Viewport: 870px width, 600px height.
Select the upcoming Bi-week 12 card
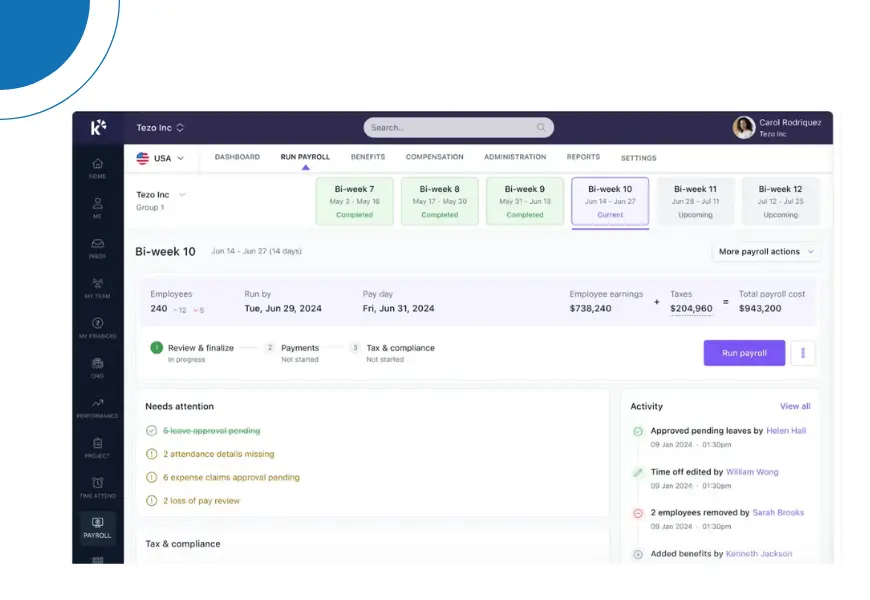pos(781,201)
